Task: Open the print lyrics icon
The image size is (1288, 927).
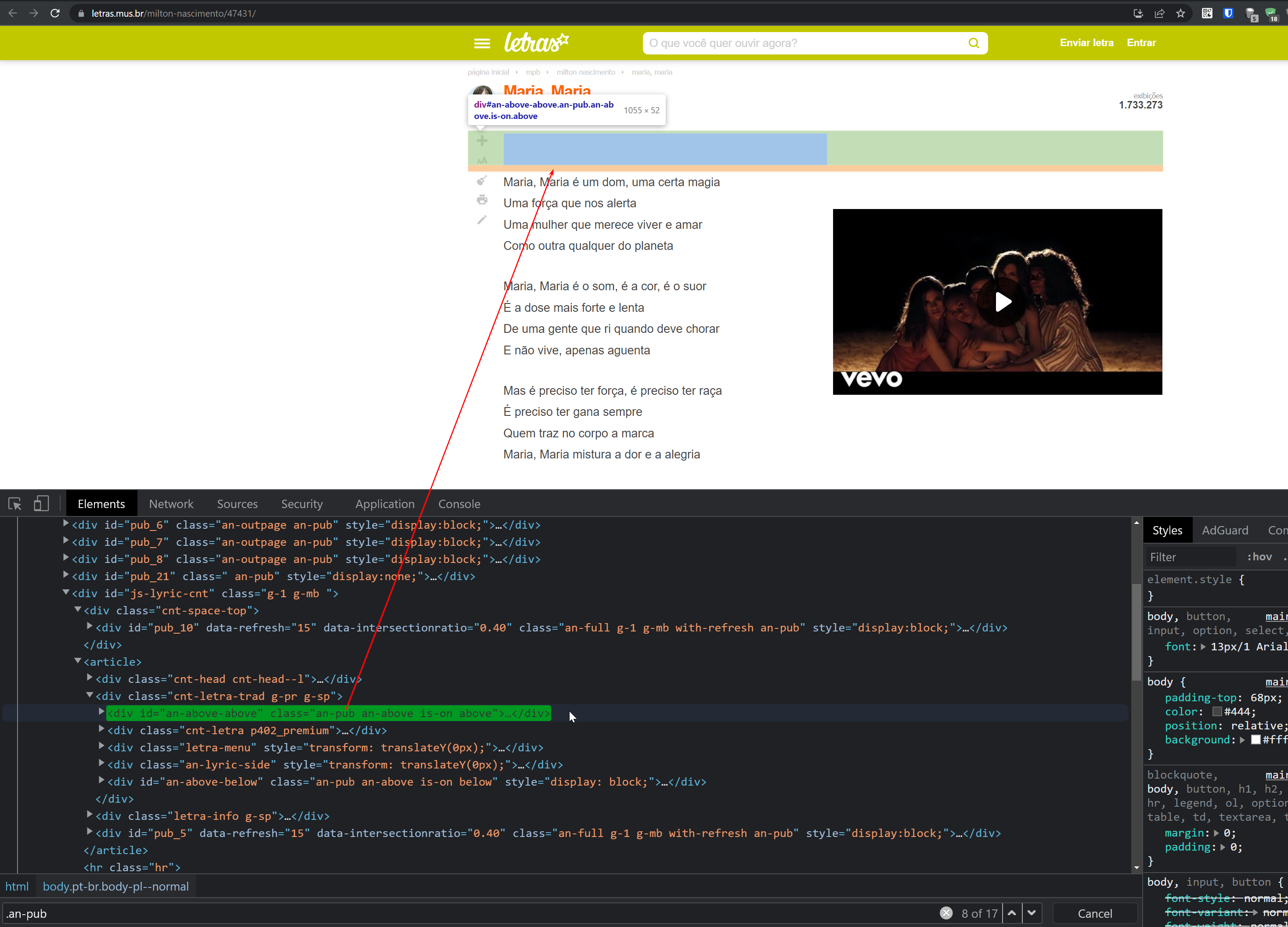Action: (x=482, y=200)
